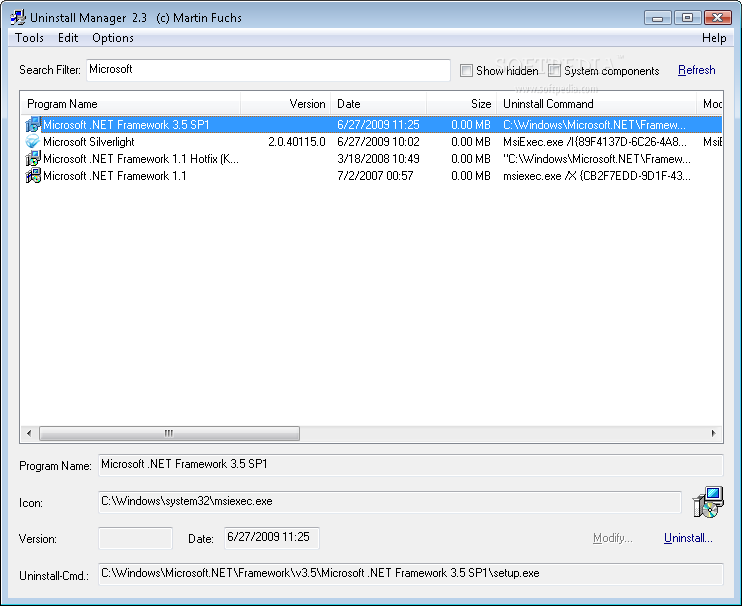
Task: Click the Uninstall... link
Action: click(688, 538)
